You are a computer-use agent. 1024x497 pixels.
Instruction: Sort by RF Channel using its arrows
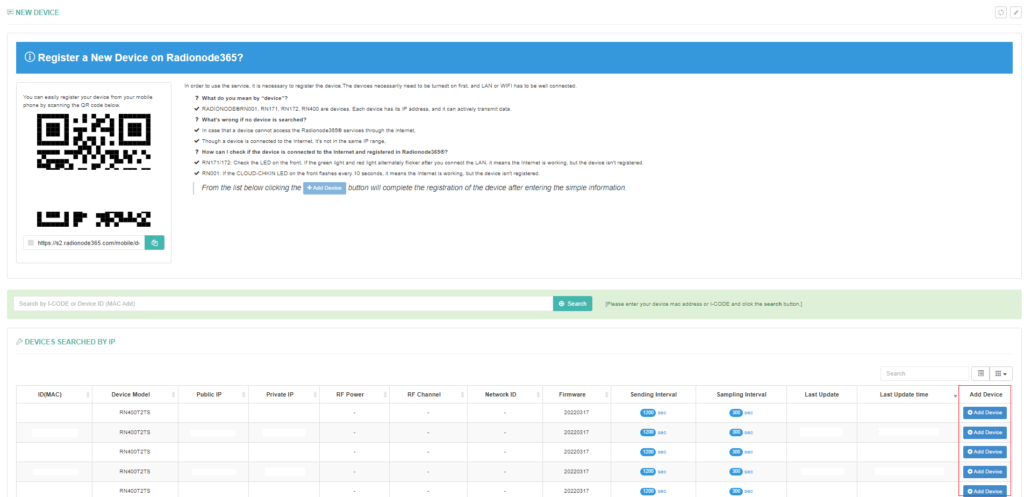click(462, 395)
